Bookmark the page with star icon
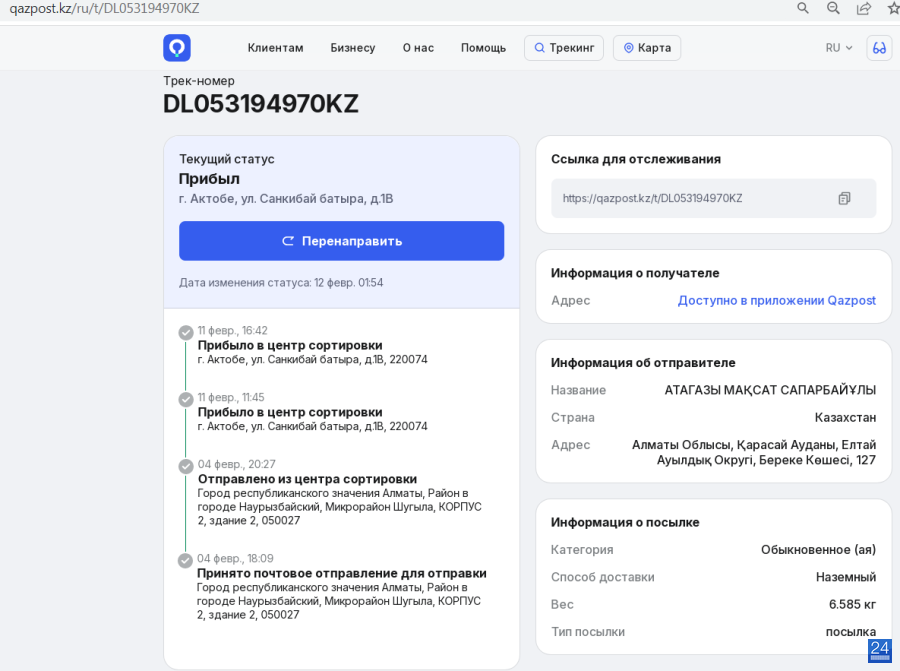 click(894, 8)
